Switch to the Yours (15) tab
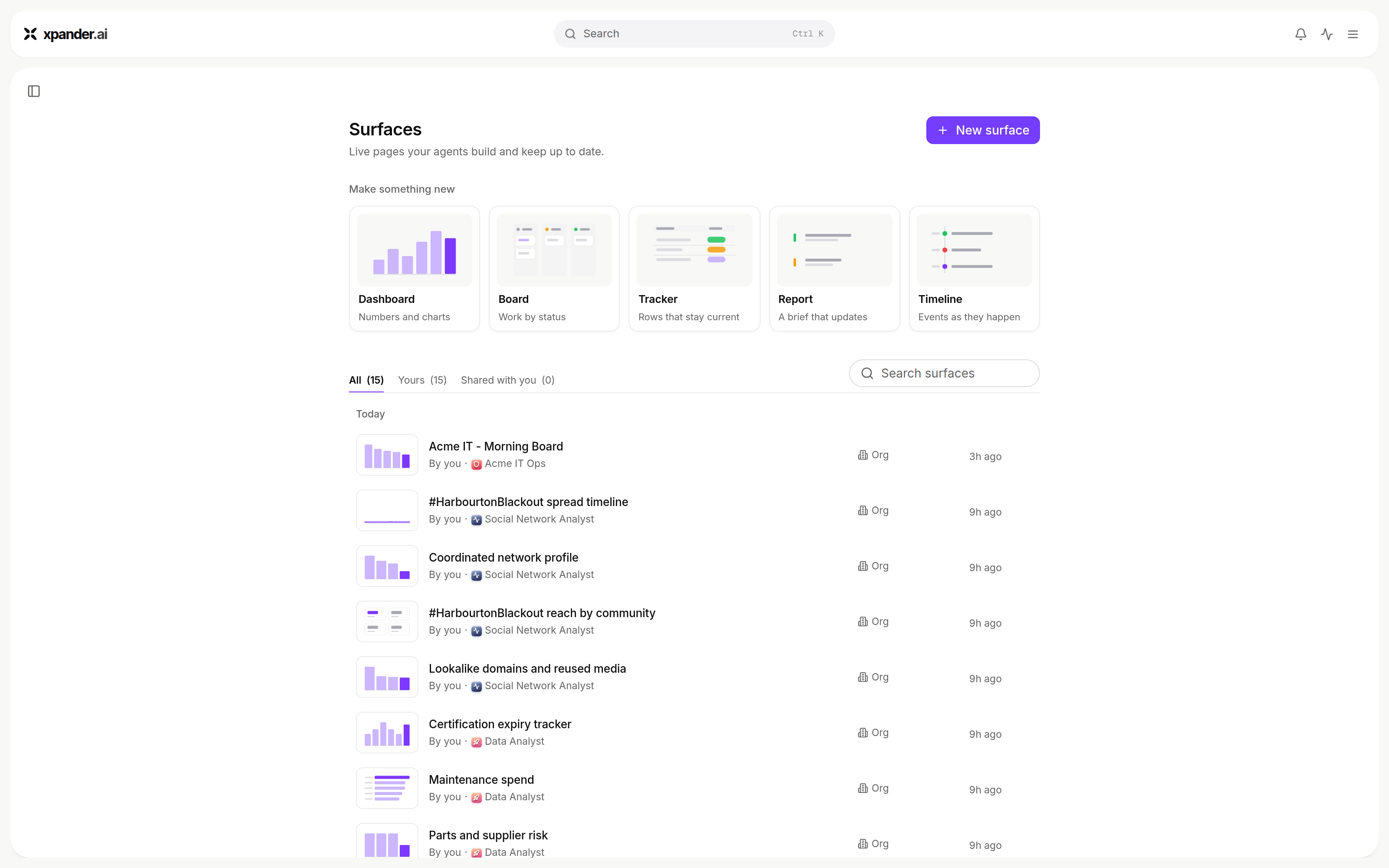Viewport: 1389px width, 868px height. tap(422, 380)
